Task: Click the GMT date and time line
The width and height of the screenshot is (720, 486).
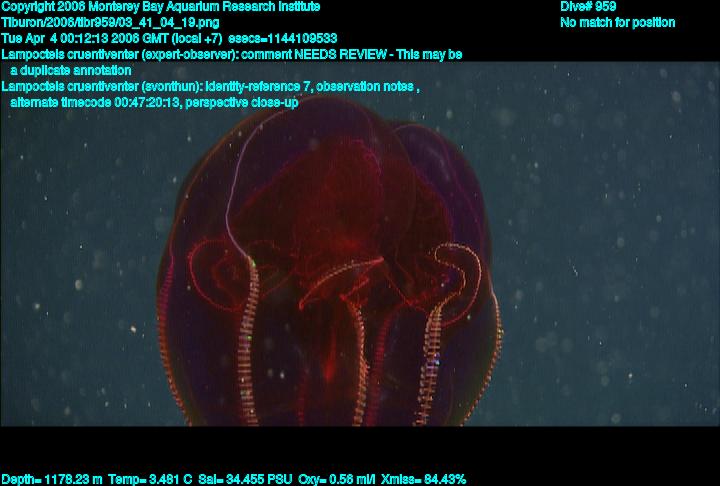Action: click(112, 38)
